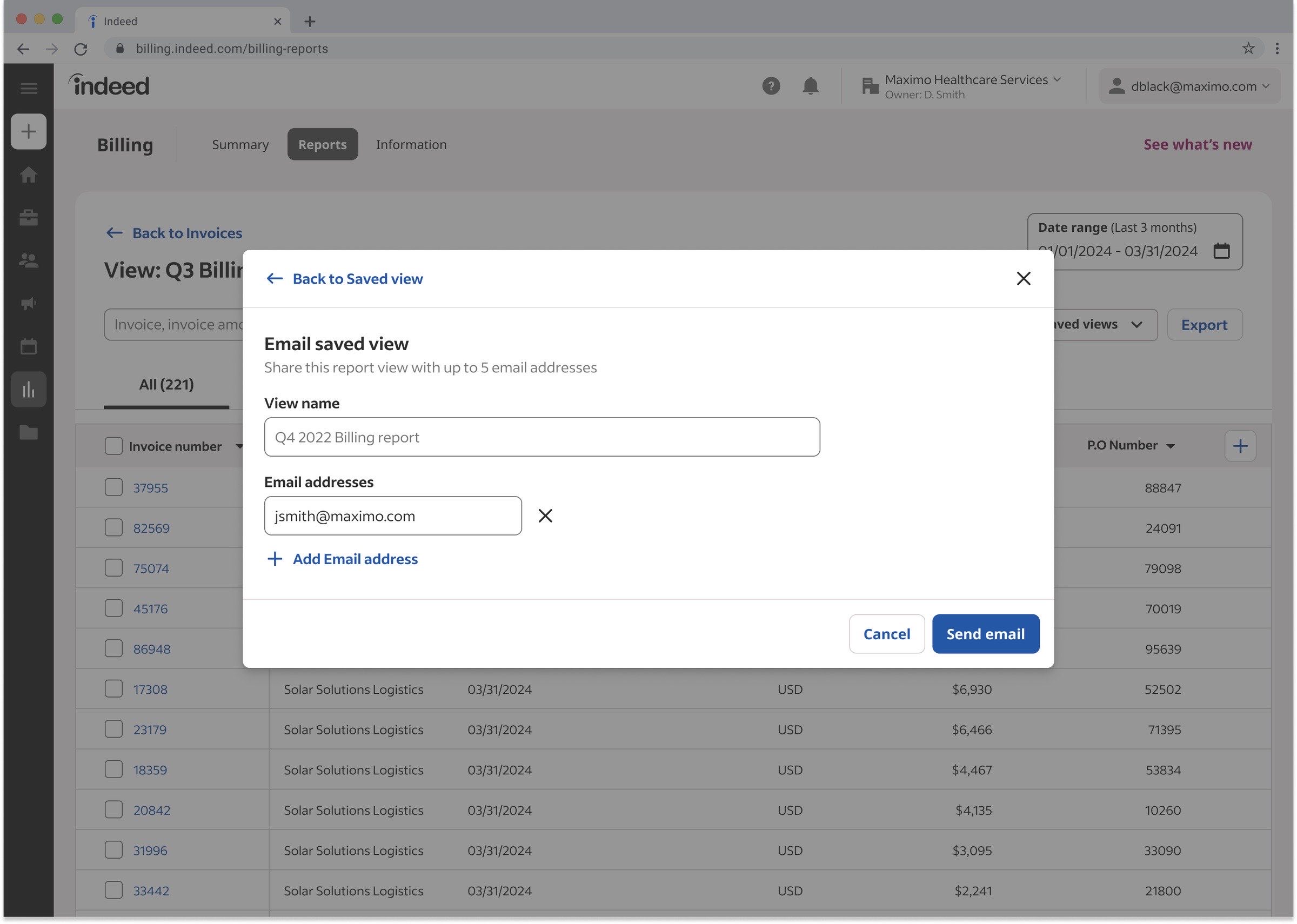Sort by Invoice number column arrow

[x=239, y=447]
